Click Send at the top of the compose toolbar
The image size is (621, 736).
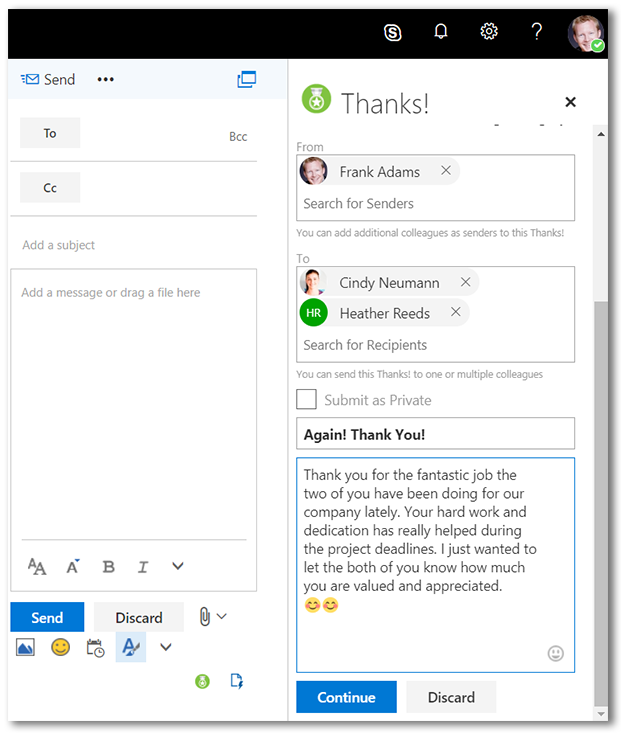(x=48, y=79)
